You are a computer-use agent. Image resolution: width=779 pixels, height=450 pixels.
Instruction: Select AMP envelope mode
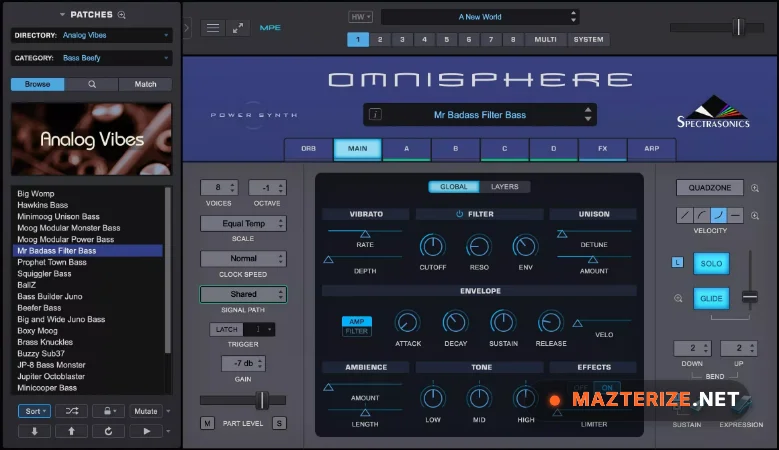click(357, 321)
